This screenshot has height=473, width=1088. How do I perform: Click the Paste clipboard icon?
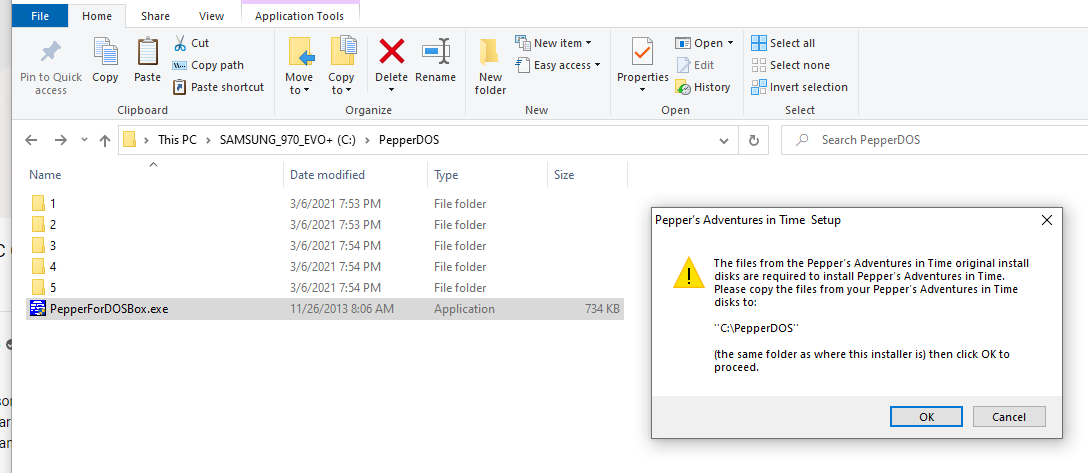pos(147,52)
